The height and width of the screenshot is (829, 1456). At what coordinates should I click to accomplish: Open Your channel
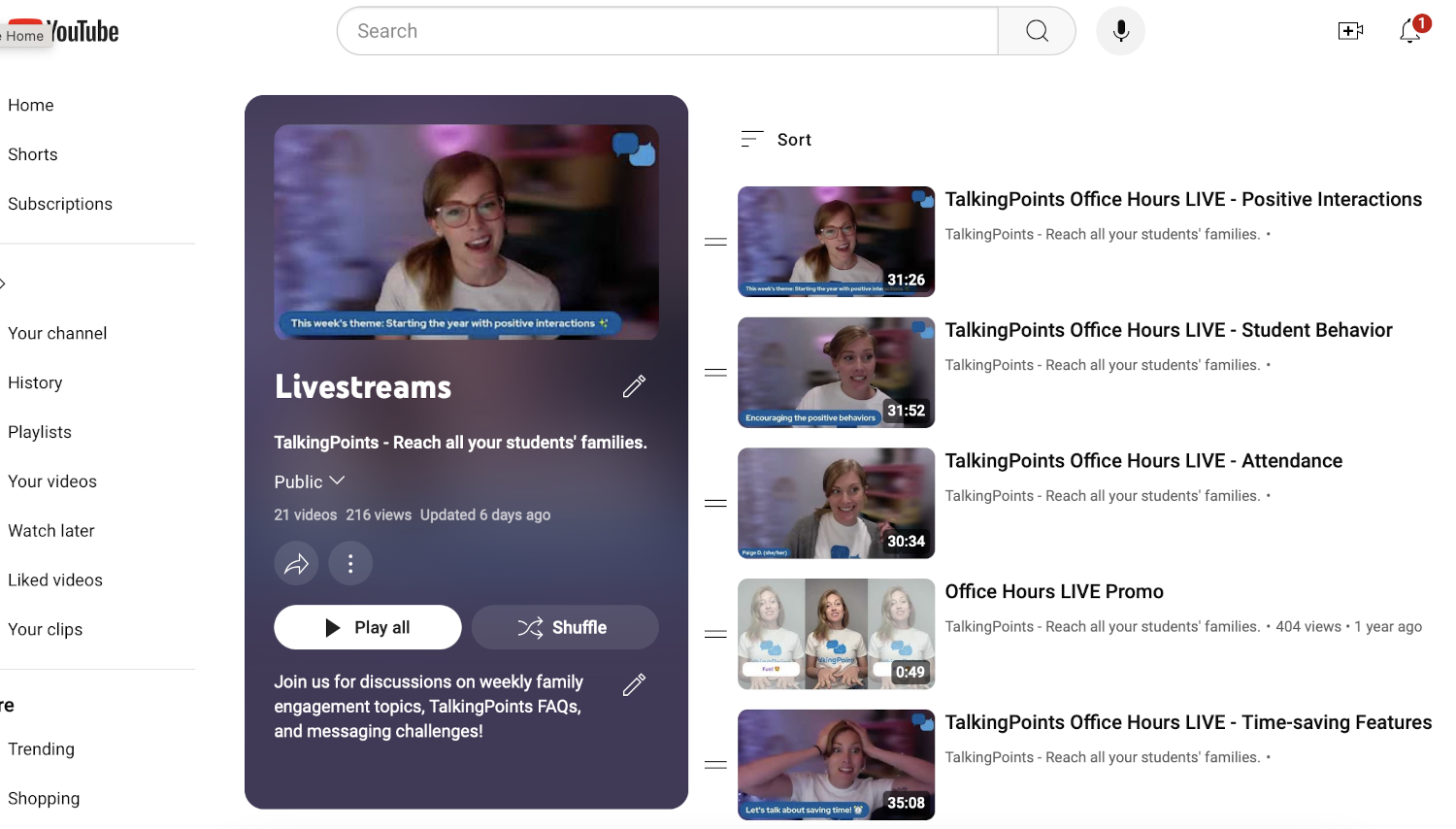(57, 333)
